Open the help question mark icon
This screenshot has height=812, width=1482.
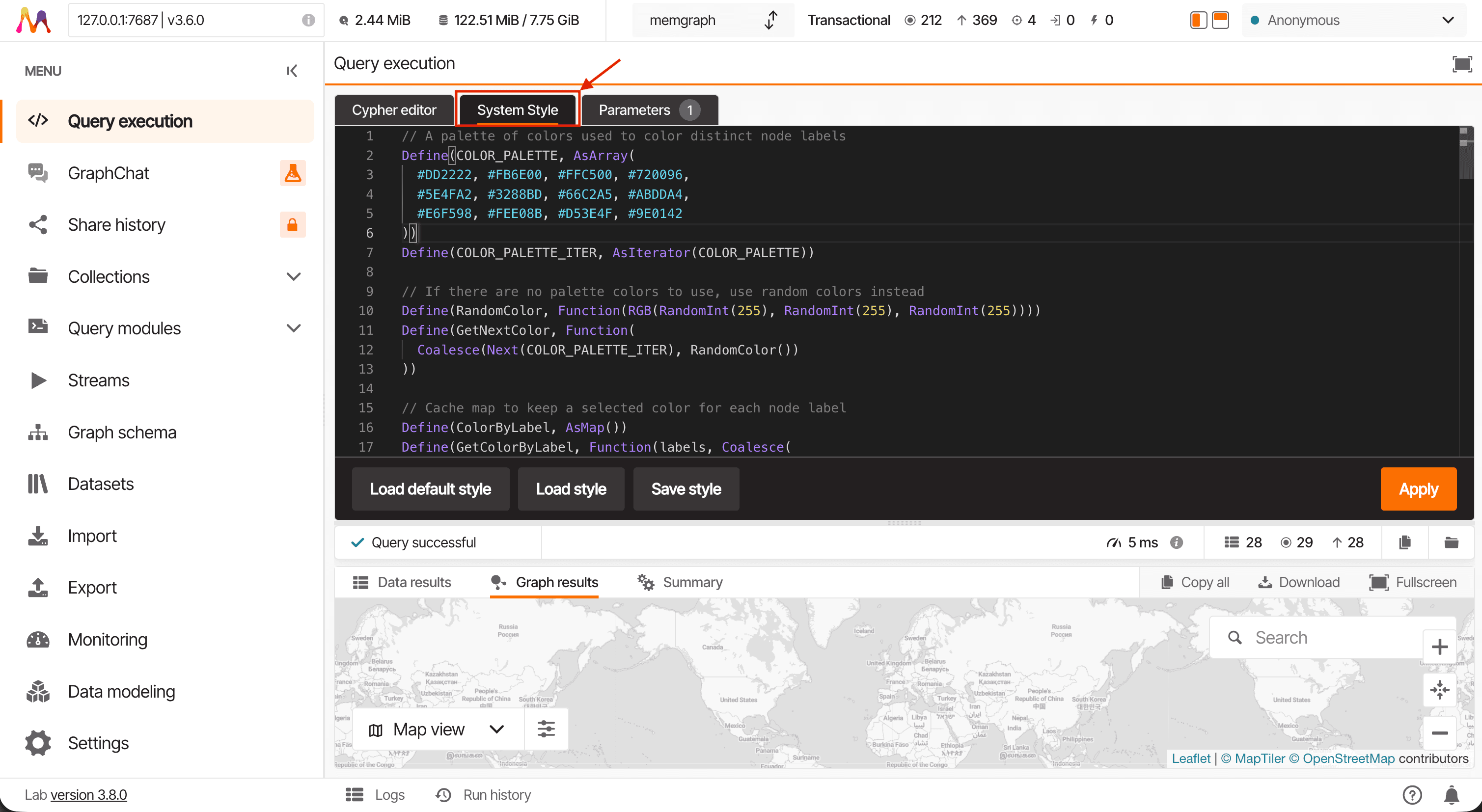point(1412,795)
